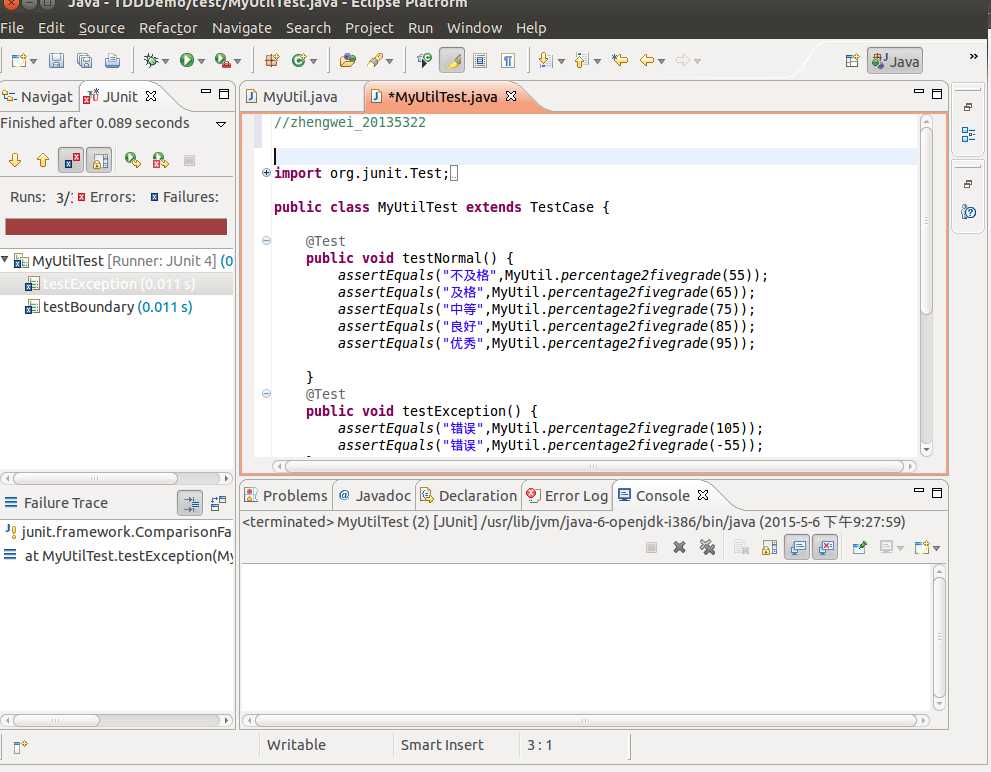Click the Save All toolbar icon
The height and width of the screenshot is (772, 991).
(x=84, y=61)
